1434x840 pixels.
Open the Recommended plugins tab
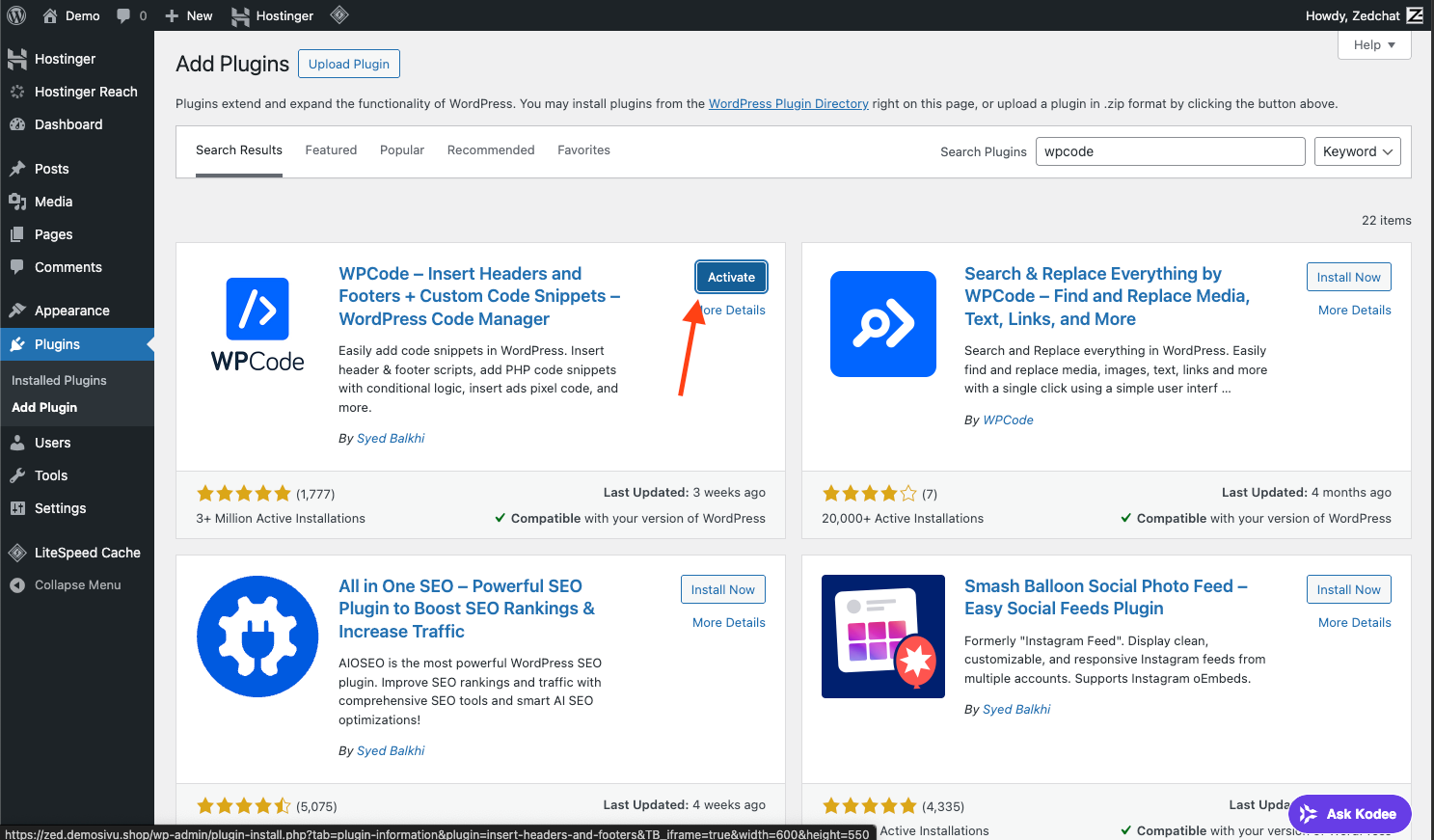tap(491, 150)
